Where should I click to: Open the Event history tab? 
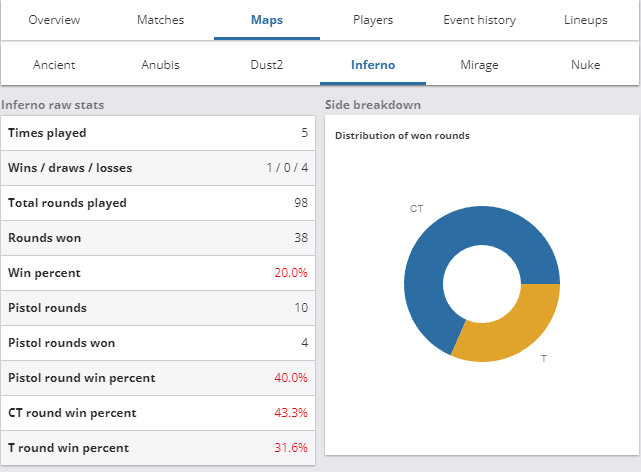point(479,20)
